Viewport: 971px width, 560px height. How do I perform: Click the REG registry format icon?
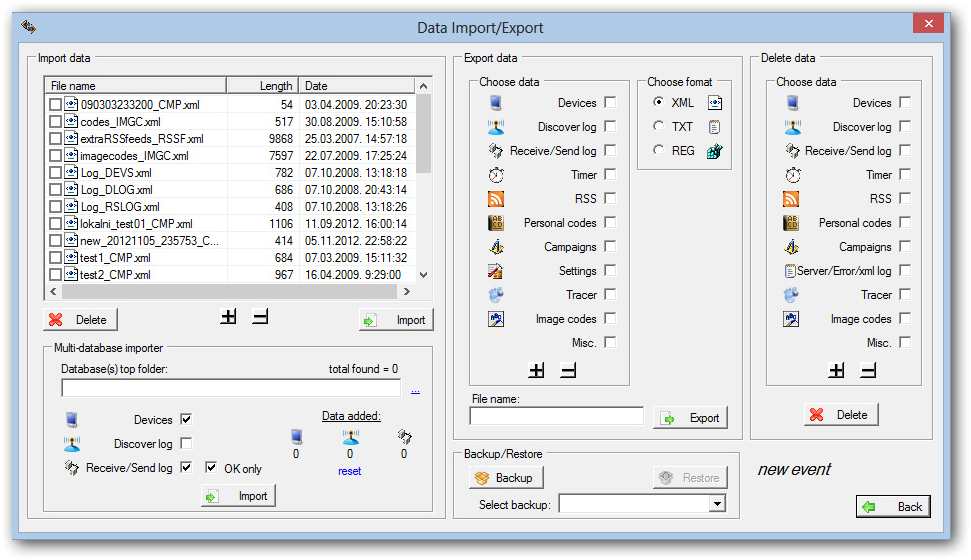(x=715, y=151)
